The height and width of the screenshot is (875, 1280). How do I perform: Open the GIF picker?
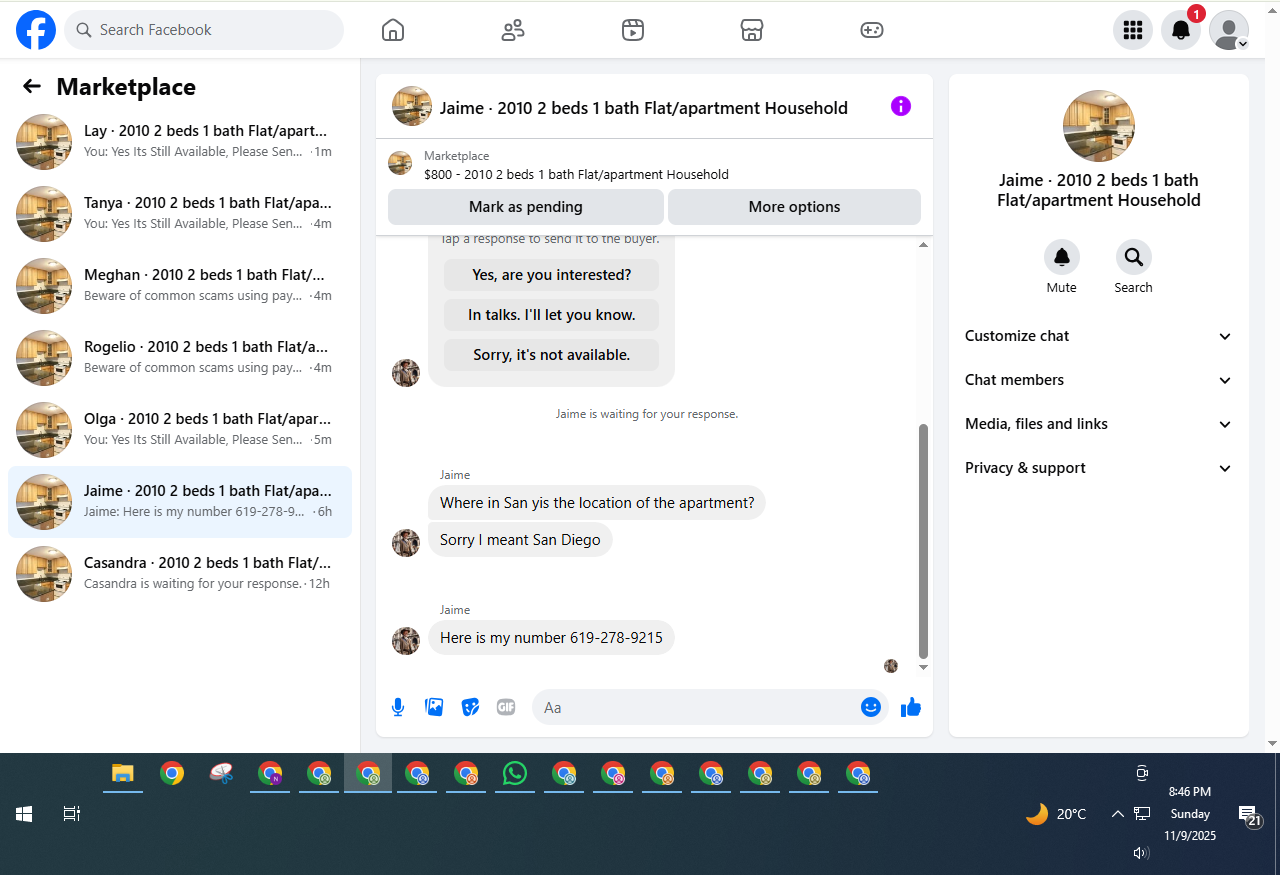[x=506, y=707]
